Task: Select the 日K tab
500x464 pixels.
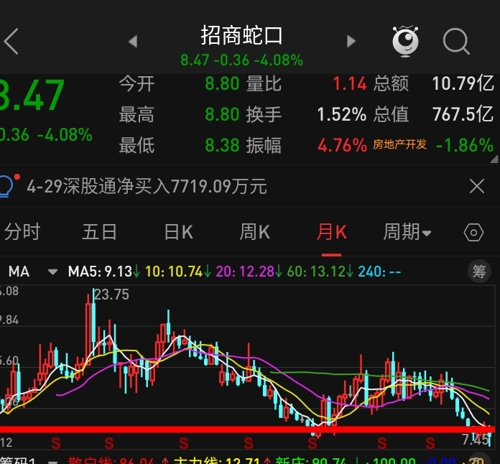Action: (179, 232)
